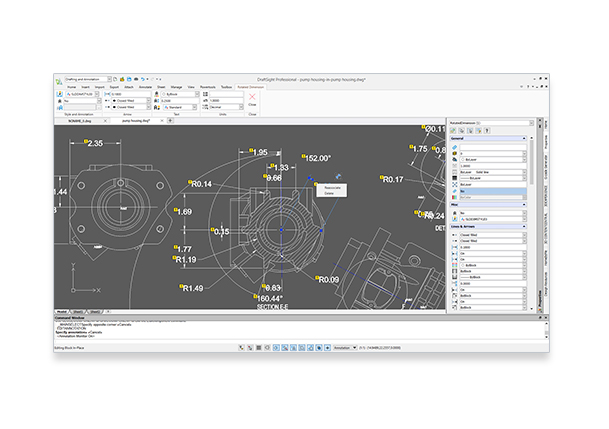Open the Decimal units dropdown
This screenshot has width=609, height=429.
pos(241,107)
